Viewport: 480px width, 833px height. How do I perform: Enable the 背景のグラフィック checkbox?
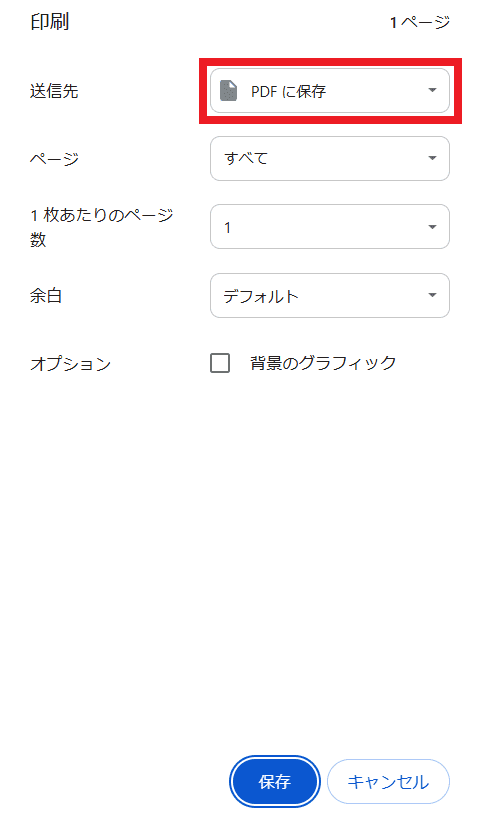point(220,363)
